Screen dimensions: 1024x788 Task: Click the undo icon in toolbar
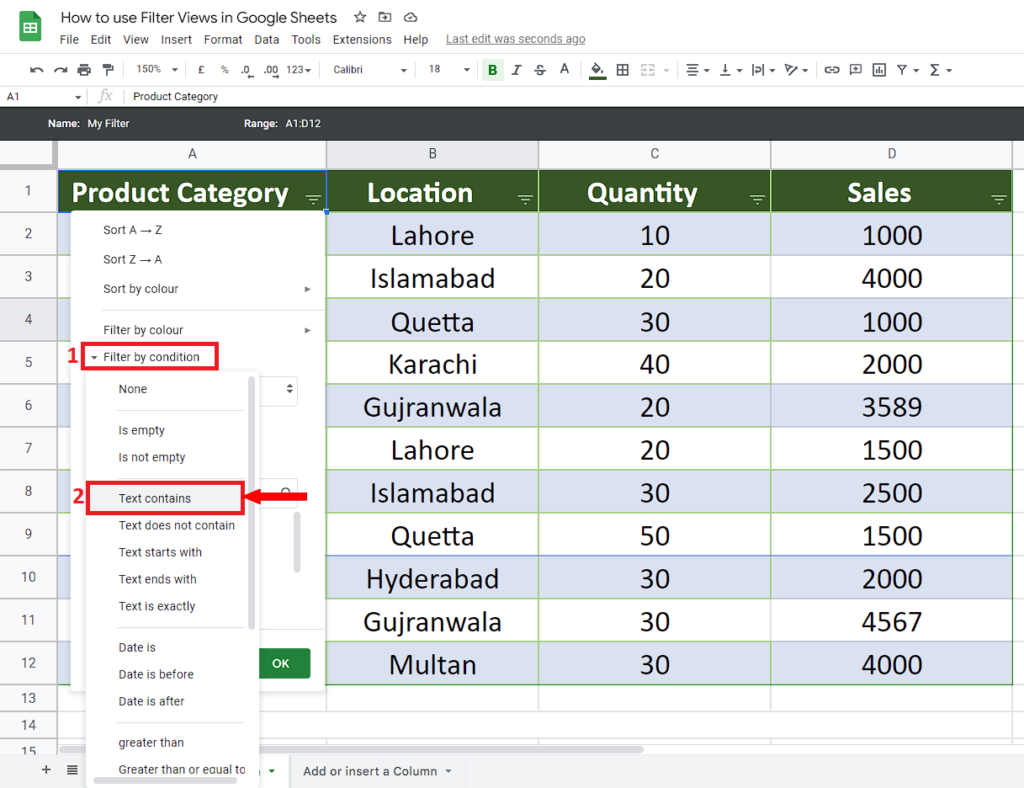[x=37, y=70]
